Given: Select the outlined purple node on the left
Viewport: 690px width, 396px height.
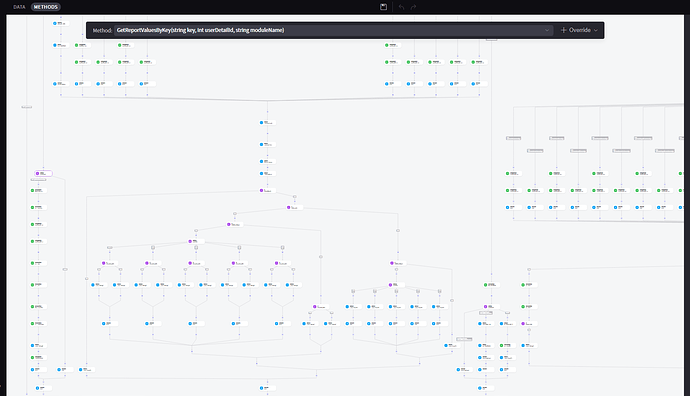Looking at the screenshot, I should (x=44, y=173).
